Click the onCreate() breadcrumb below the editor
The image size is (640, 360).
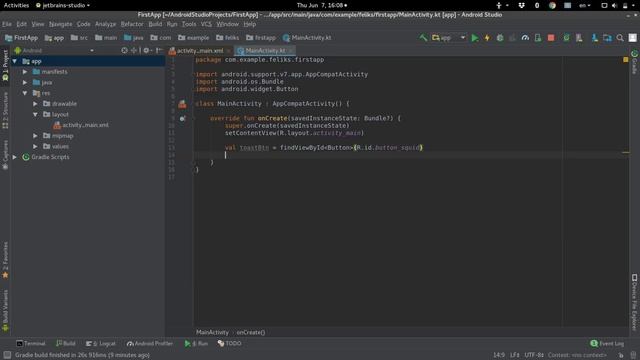251,332
